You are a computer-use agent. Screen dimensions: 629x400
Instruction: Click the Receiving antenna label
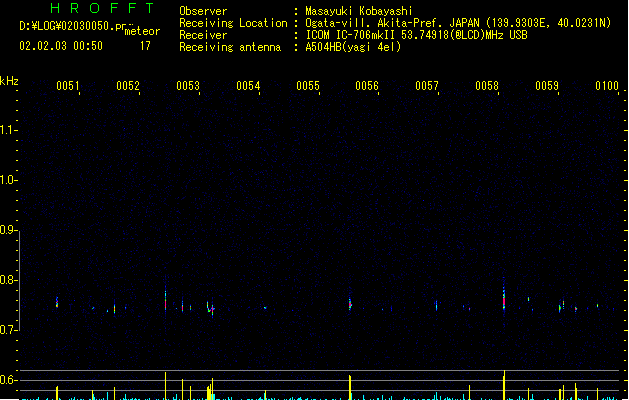pos(230,47)
